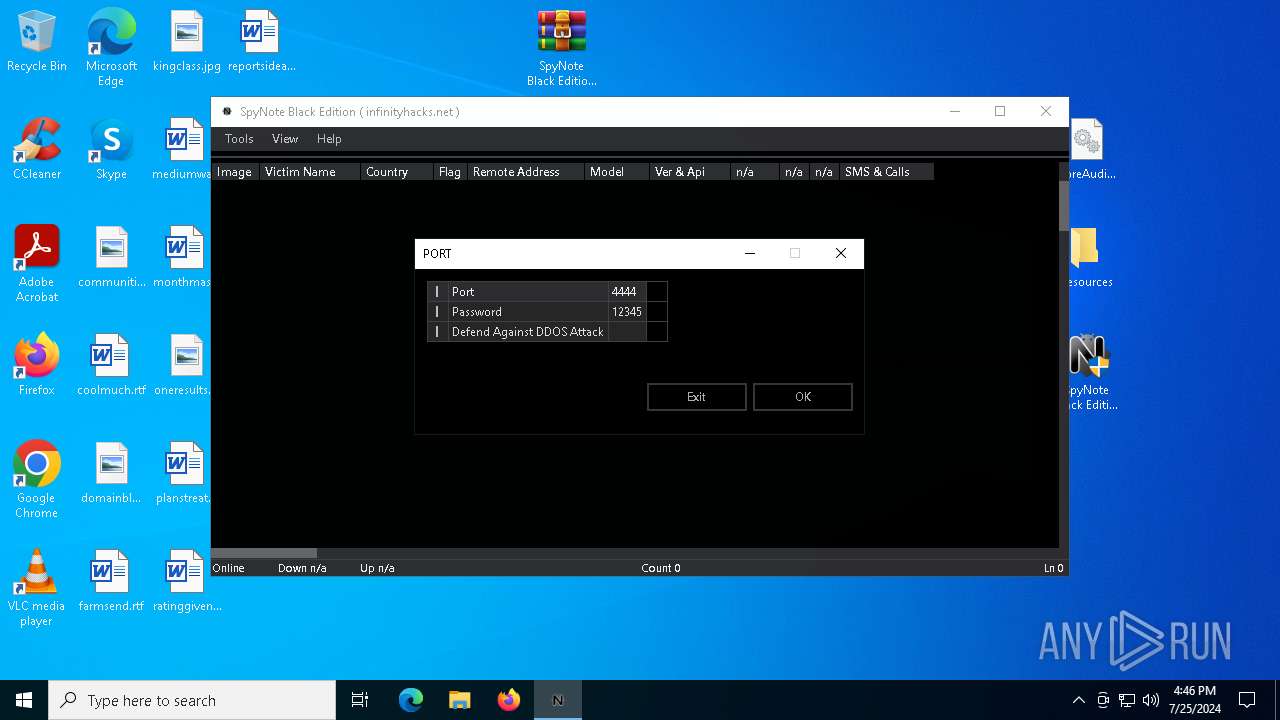1280x720 pixels.
Task: Click the Port value field 4444
Action: 627,292
